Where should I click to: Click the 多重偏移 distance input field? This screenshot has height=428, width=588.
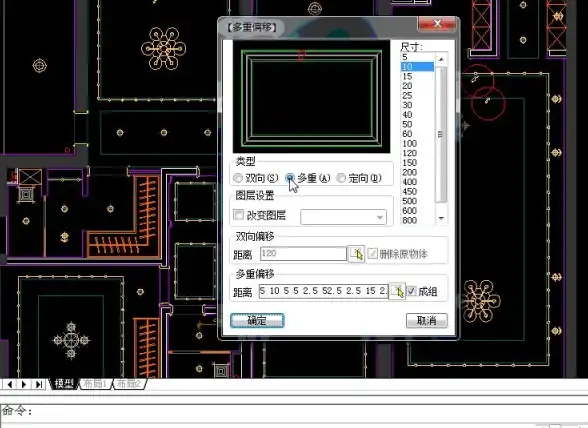coord(323,291)
